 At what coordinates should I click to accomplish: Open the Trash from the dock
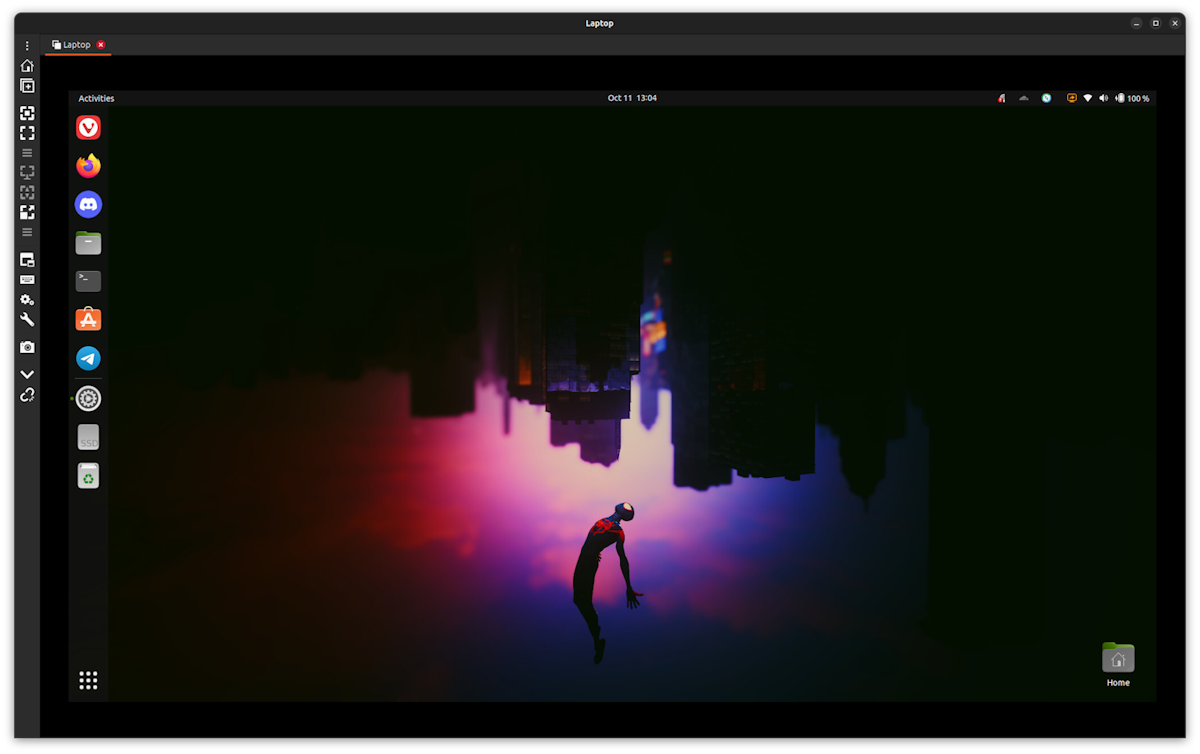tap(88, 476)
